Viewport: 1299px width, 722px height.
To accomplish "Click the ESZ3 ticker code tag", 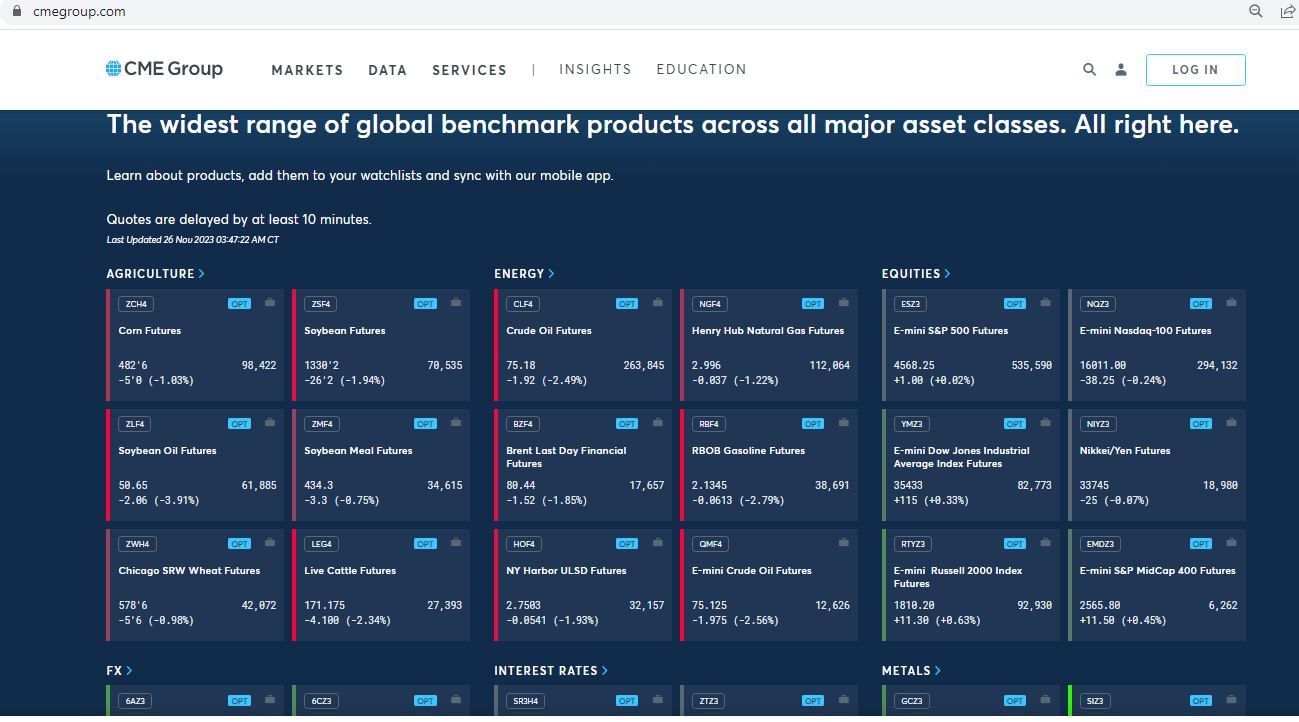I will coord(908,304).
